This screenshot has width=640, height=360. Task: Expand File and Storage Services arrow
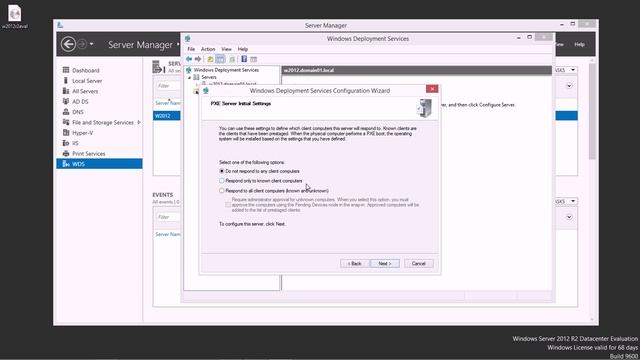[139, 122]
